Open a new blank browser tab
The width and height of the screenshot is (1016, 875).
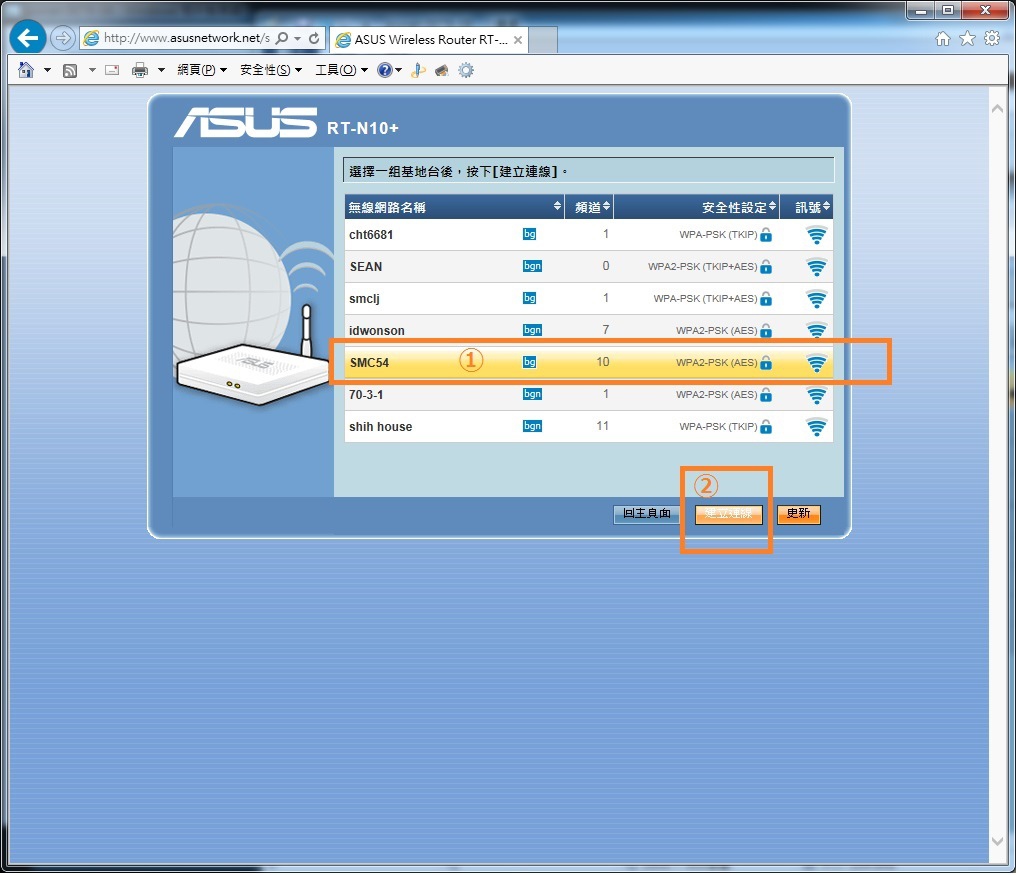point(543,40)
